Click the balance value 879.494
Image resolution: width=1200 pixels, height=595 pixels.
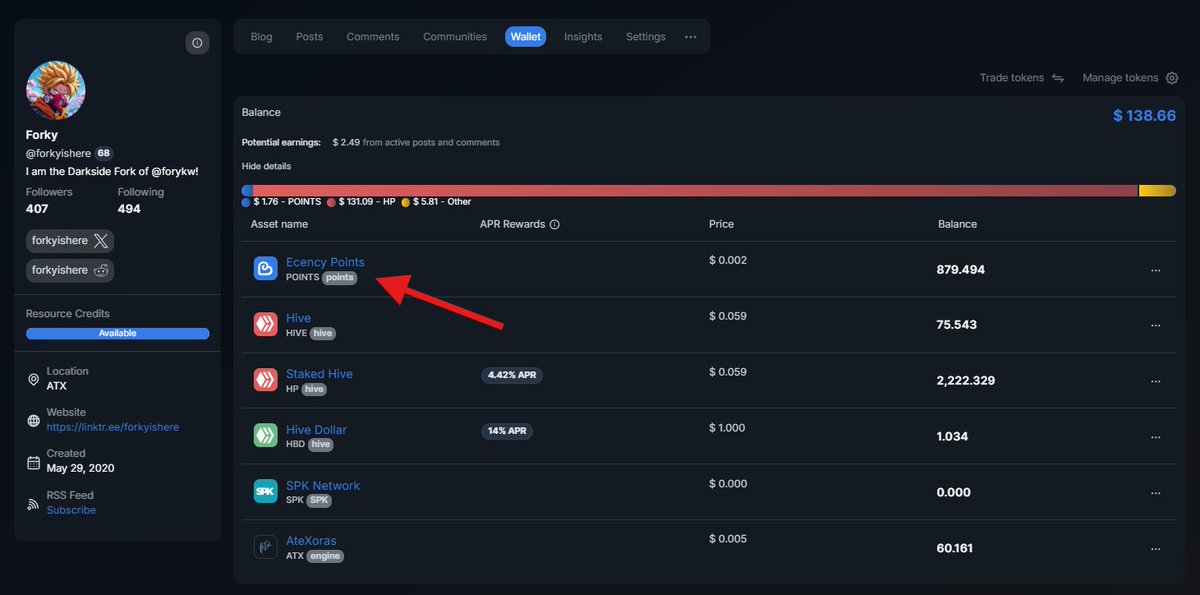point(961,270)
